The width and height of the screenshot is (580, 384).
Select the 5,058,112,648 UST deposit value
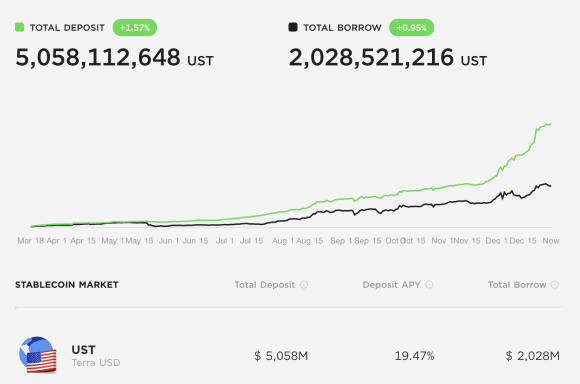click(114, 58)
